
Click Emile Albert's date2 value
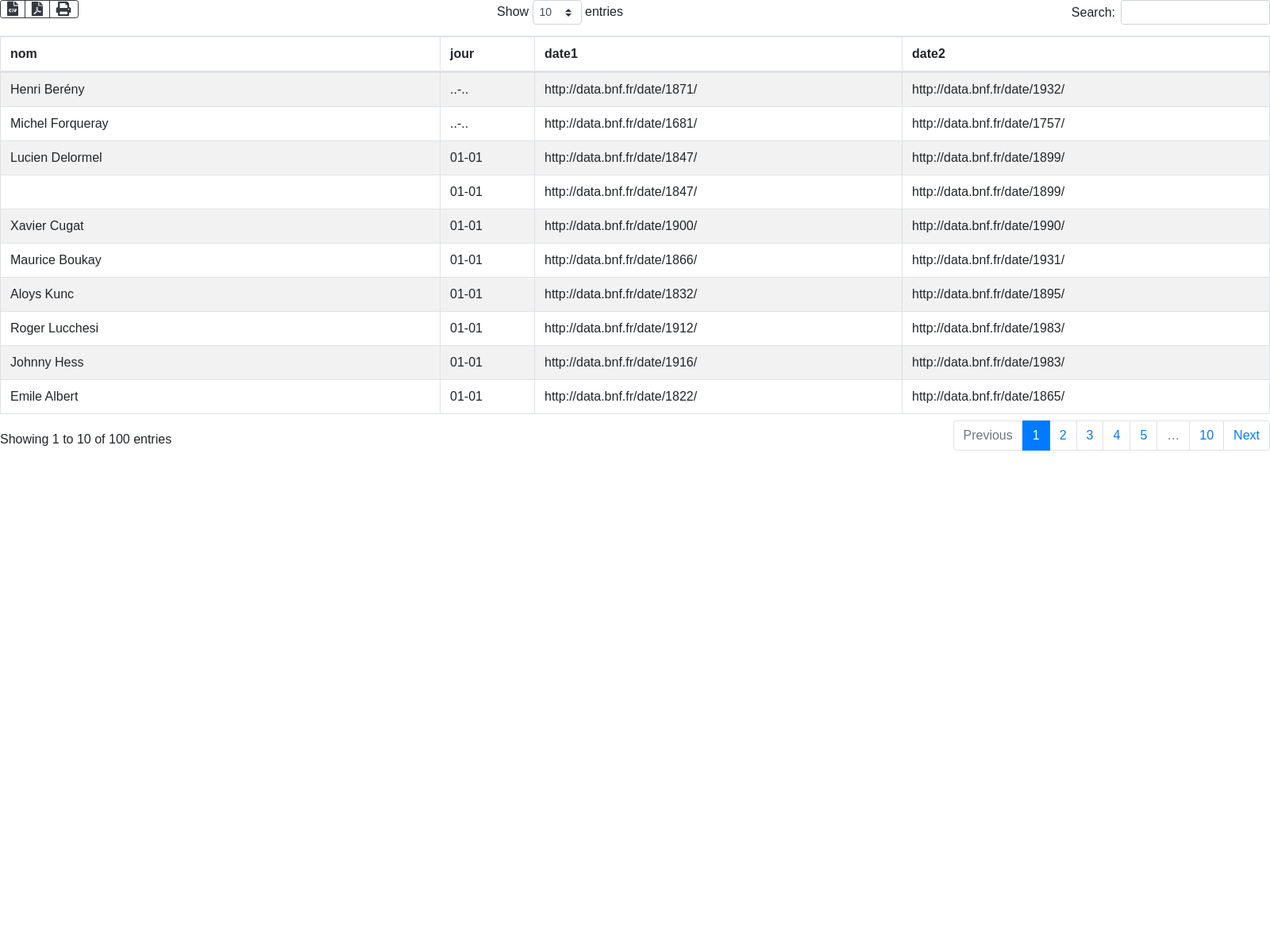(x=988, y=397)
